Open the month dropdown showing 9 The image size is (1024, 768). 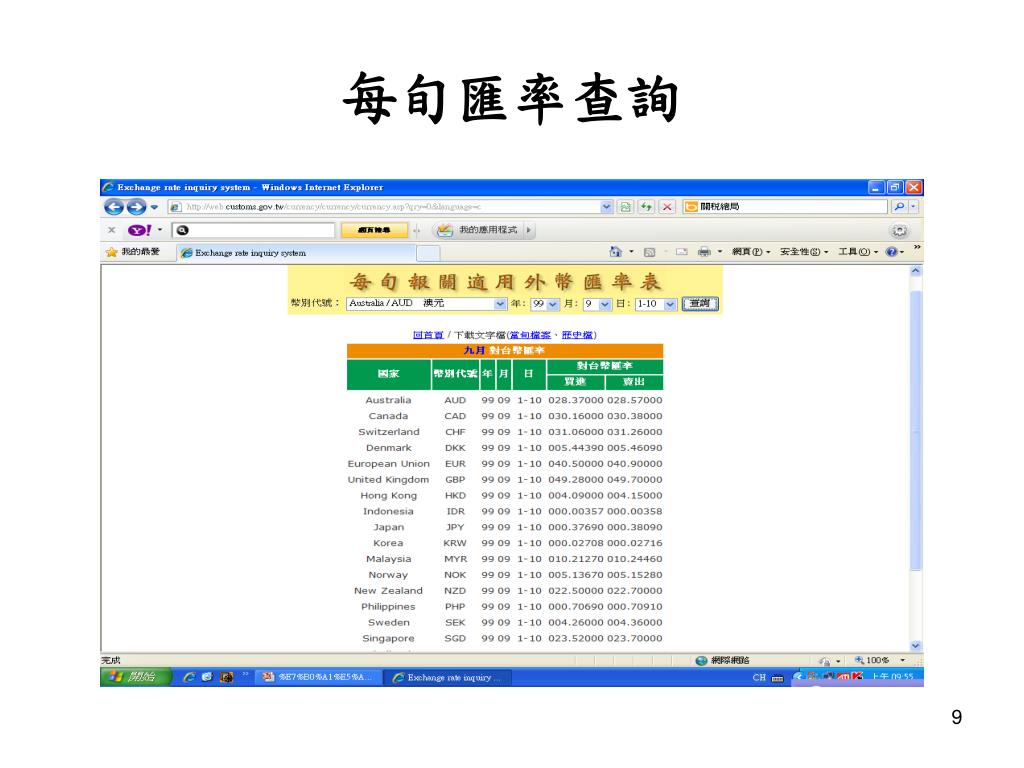click(x=597, y=304)
